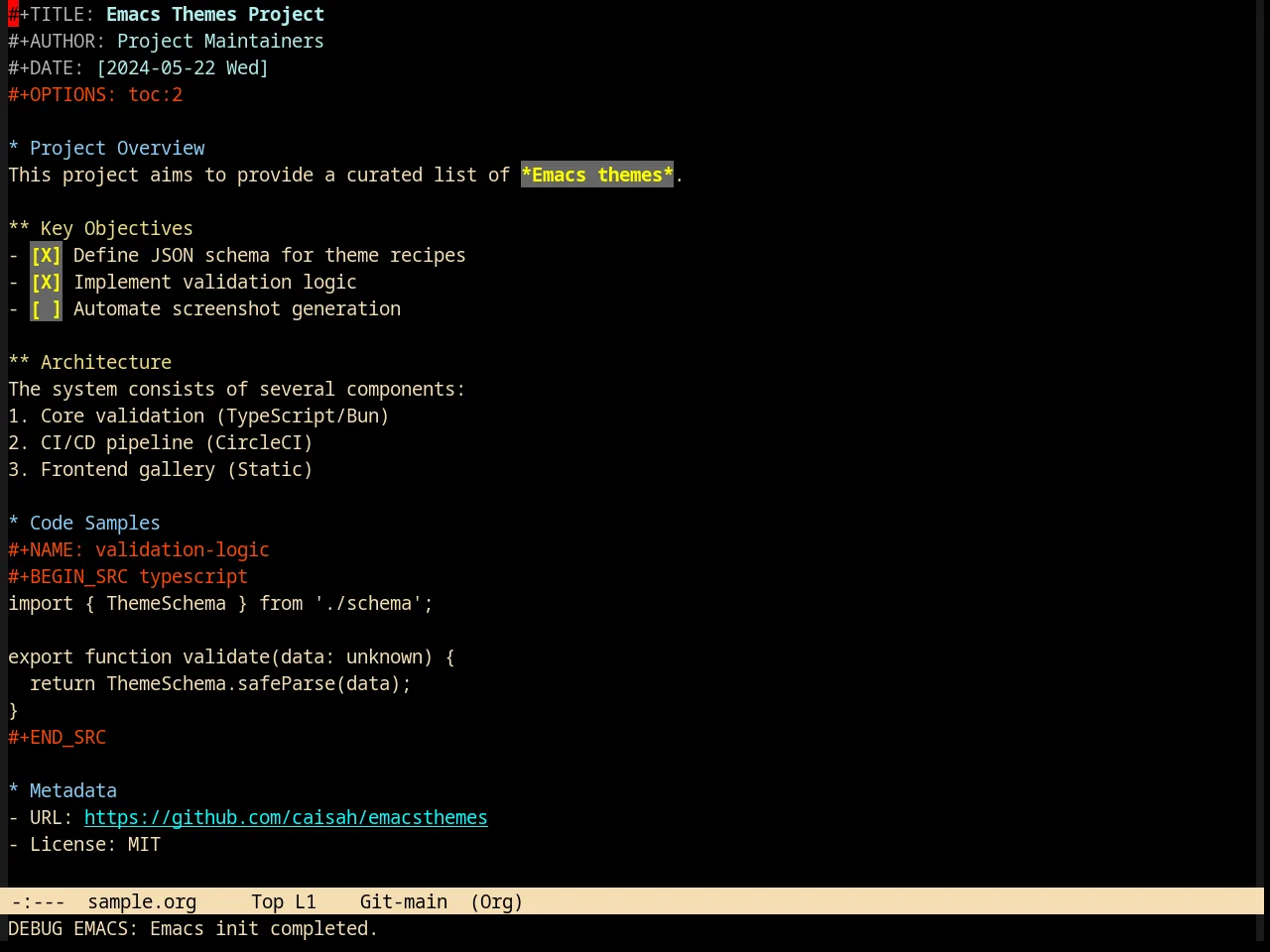
Task: Click the highlighted '*Emacs themes*' bold text
Action: pyautogui.click(x=597, y=176)
